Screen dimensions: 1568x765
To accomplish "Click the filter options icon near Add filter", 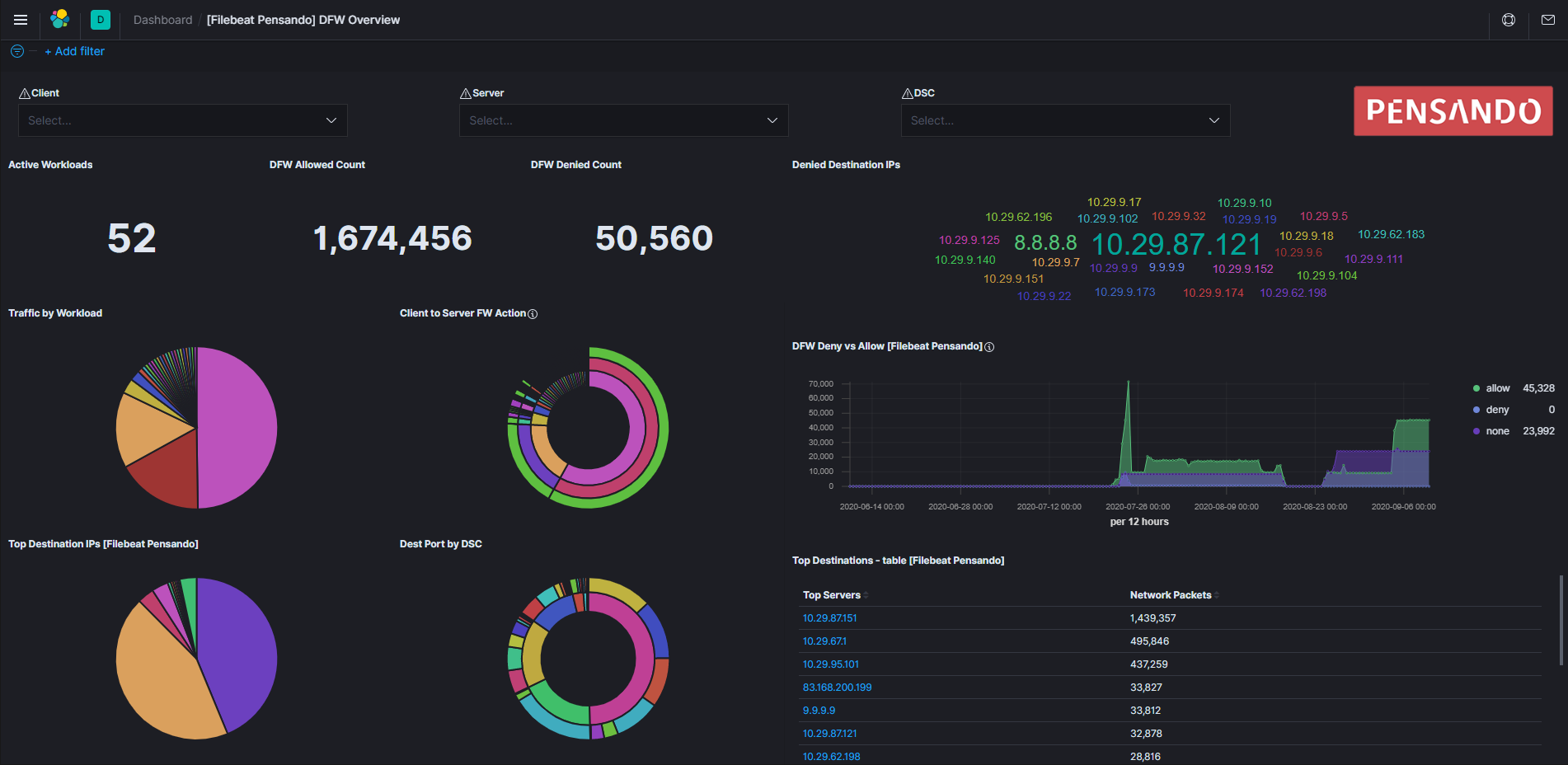I will coord(16,51).
